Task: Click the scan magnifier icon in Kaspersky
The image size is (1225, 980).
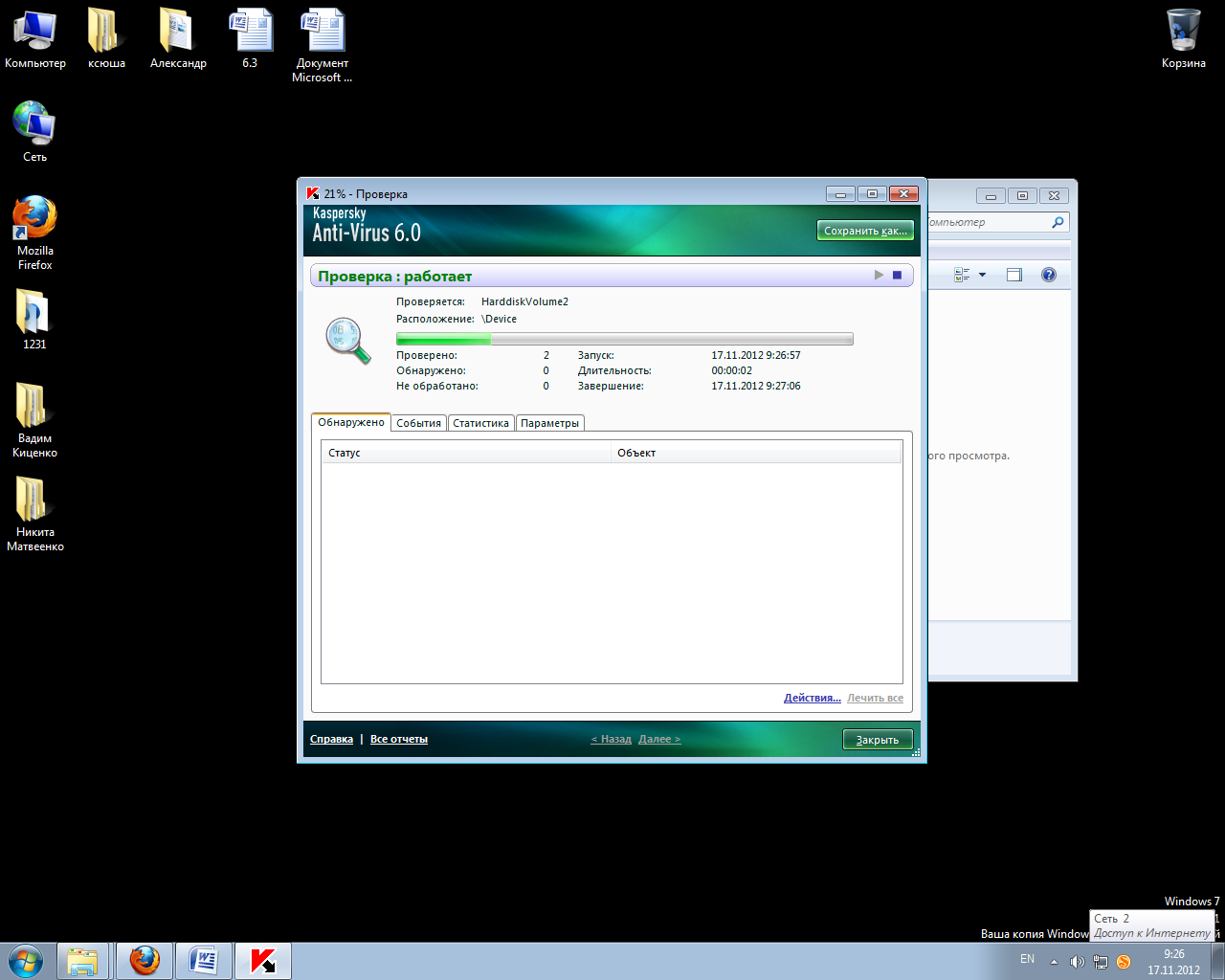Action: 347,341
